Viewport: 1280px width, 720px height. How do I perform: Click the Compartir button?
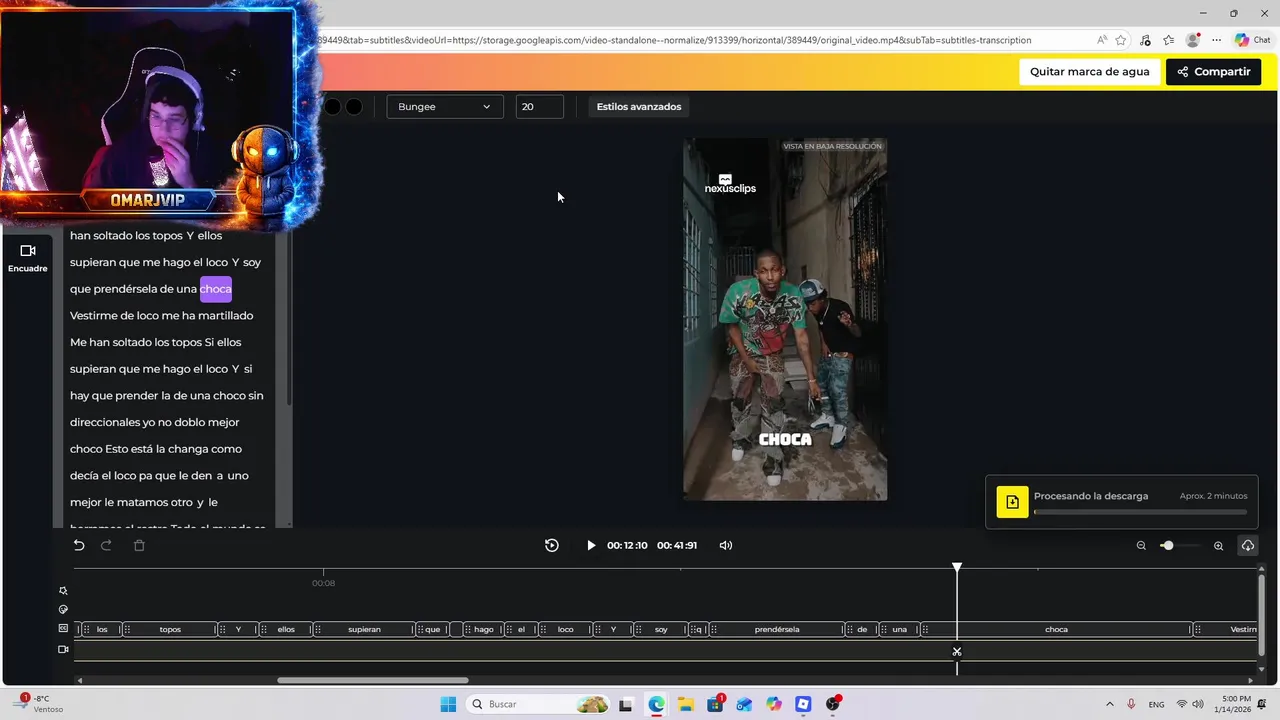(1213, 72)
